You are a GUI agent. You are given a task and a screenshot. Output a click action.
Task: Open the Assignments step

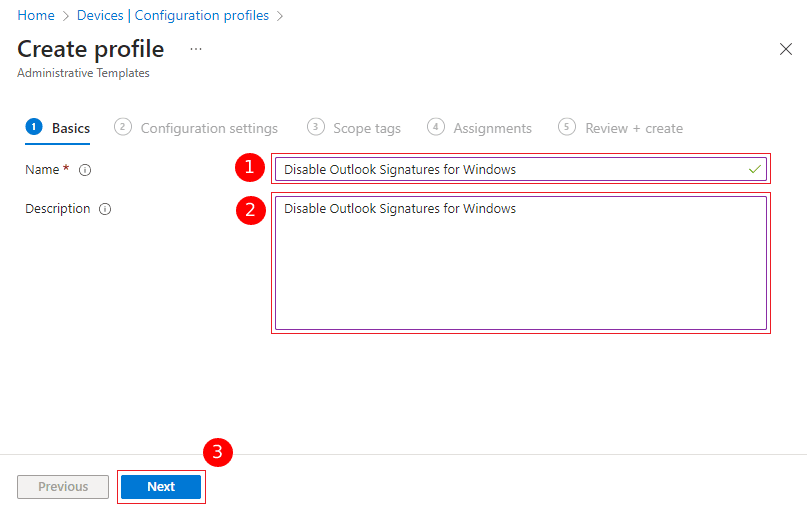[x=480, y=128]
